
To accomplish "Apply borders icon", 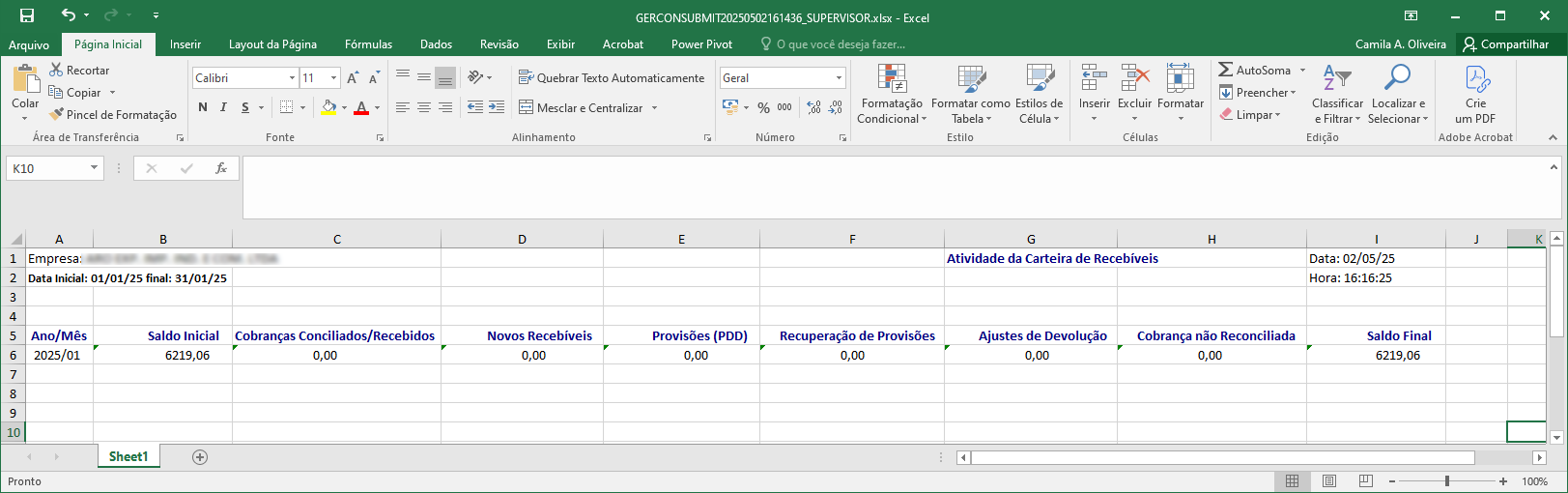I will pyautogui.click(x=286, y=107).
